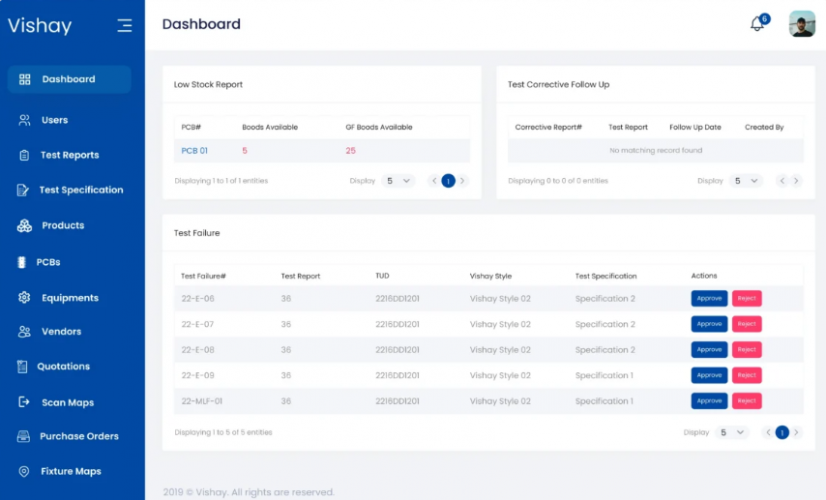Click the 22-MLF-01 failure number cell
The height and width of the screenshot is (500, 826).
coord(202,401)
